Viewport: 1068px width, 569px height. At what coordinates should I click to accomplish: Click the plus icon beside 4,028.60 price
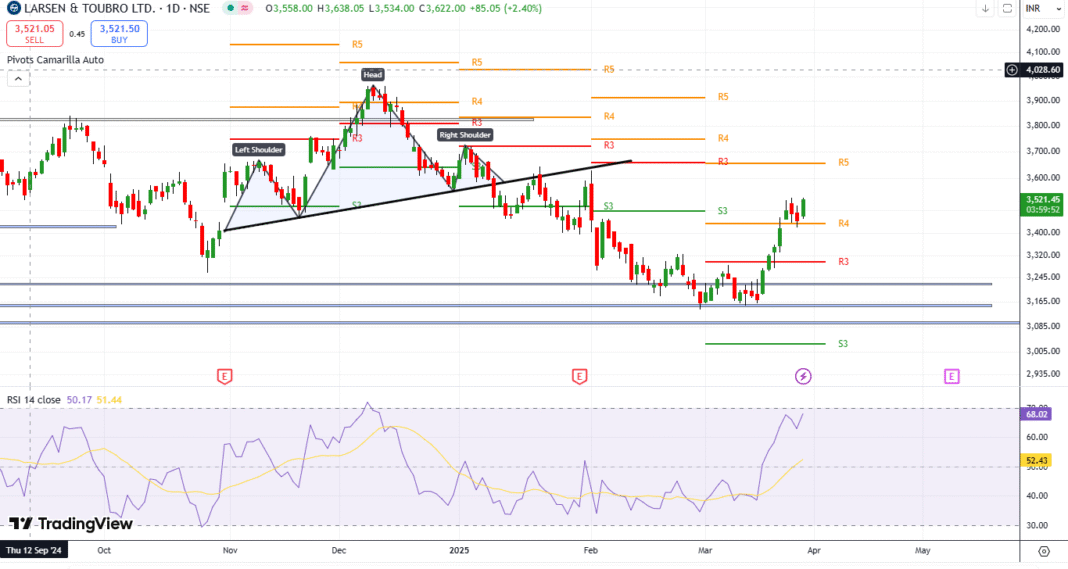click(x=1012, y=70)
